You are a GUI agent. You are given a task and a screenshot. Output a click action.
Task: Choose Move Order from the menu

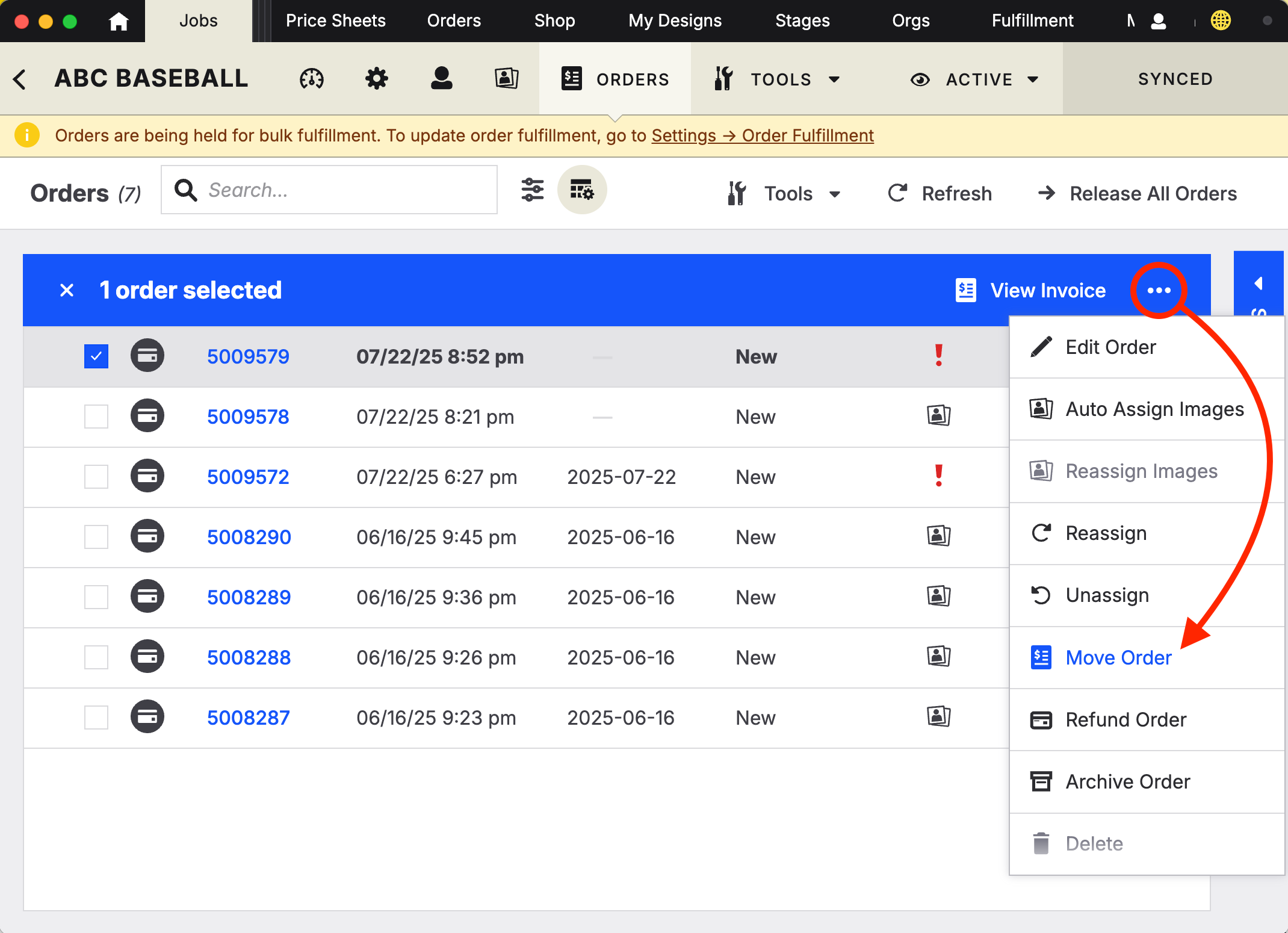pos(1118,658)
